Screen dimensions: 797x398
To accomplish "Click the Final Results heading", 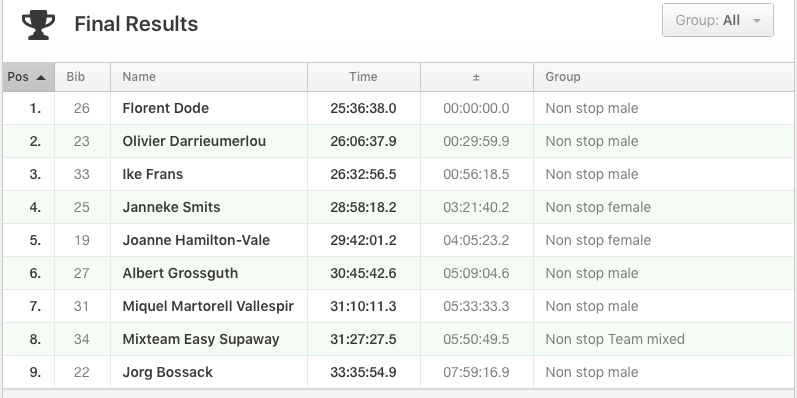I will click(136, 24).
